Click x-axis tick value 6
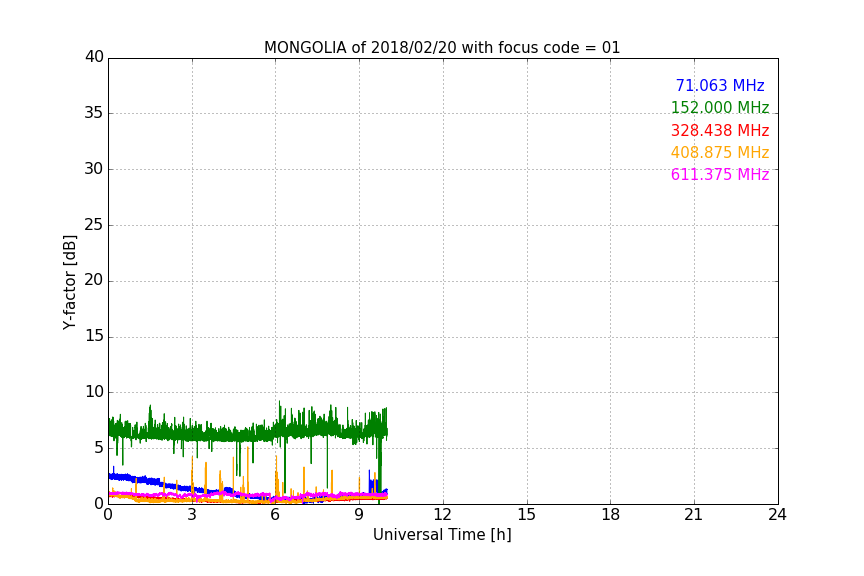Viewport: 864px width, 576px height. pos(275,515)
